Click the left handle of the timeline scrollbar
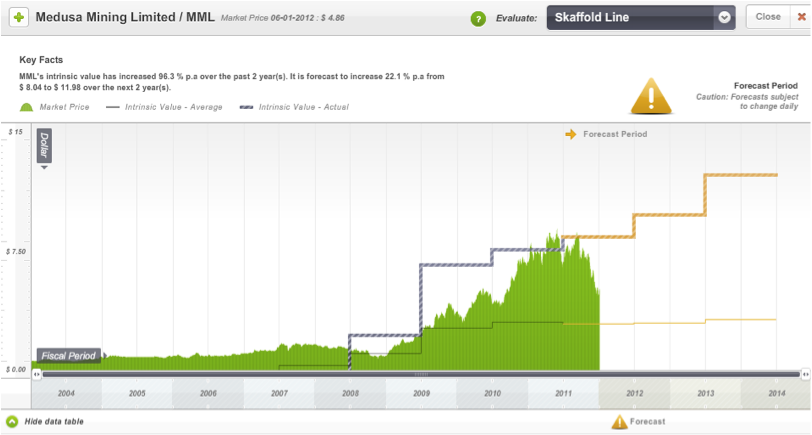Viewport: 812px width, 435px height. 36,374
